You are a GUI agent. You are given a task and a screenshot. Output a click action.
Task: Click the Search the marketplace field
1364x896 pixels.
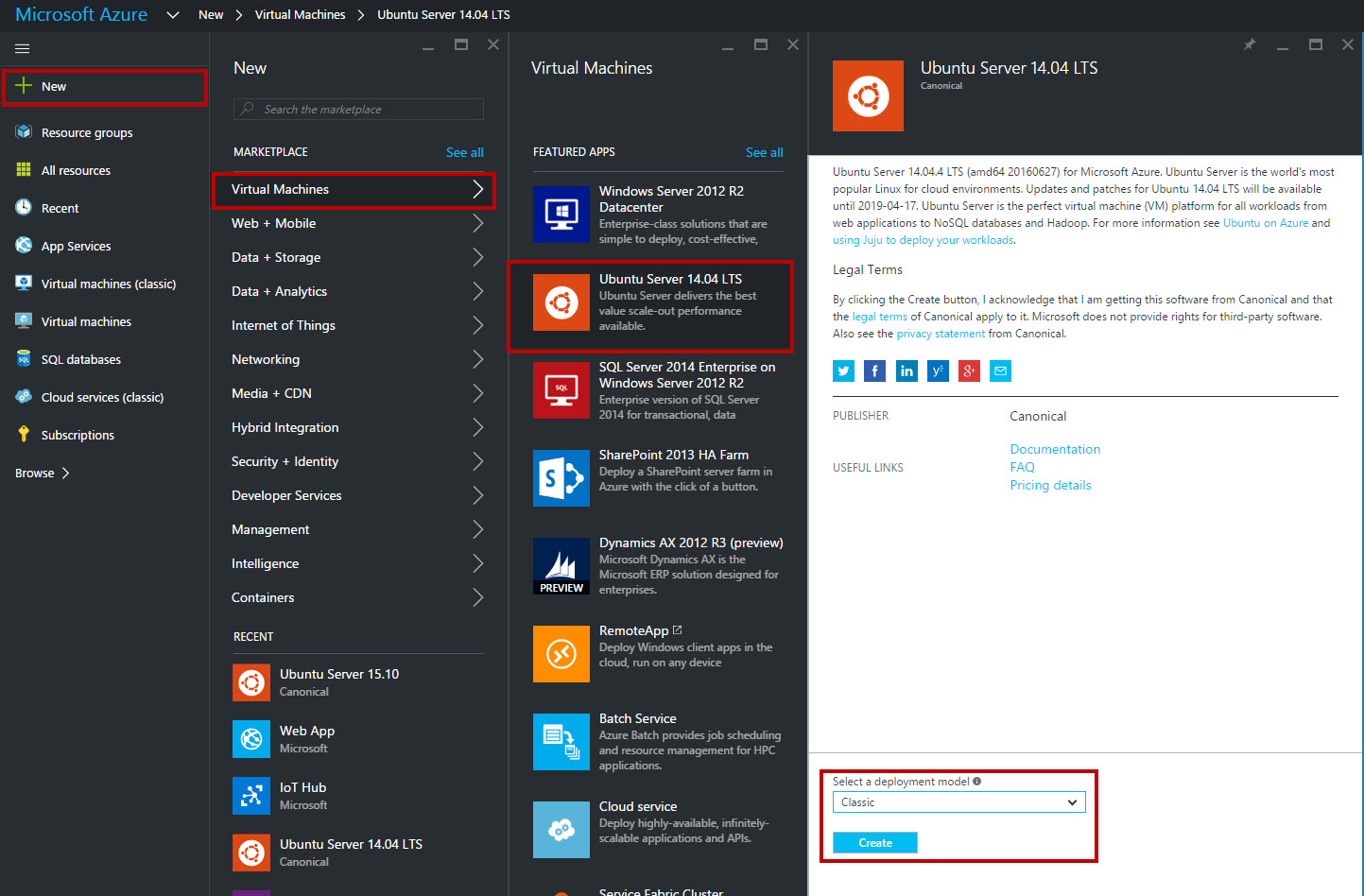coord(358,109)
